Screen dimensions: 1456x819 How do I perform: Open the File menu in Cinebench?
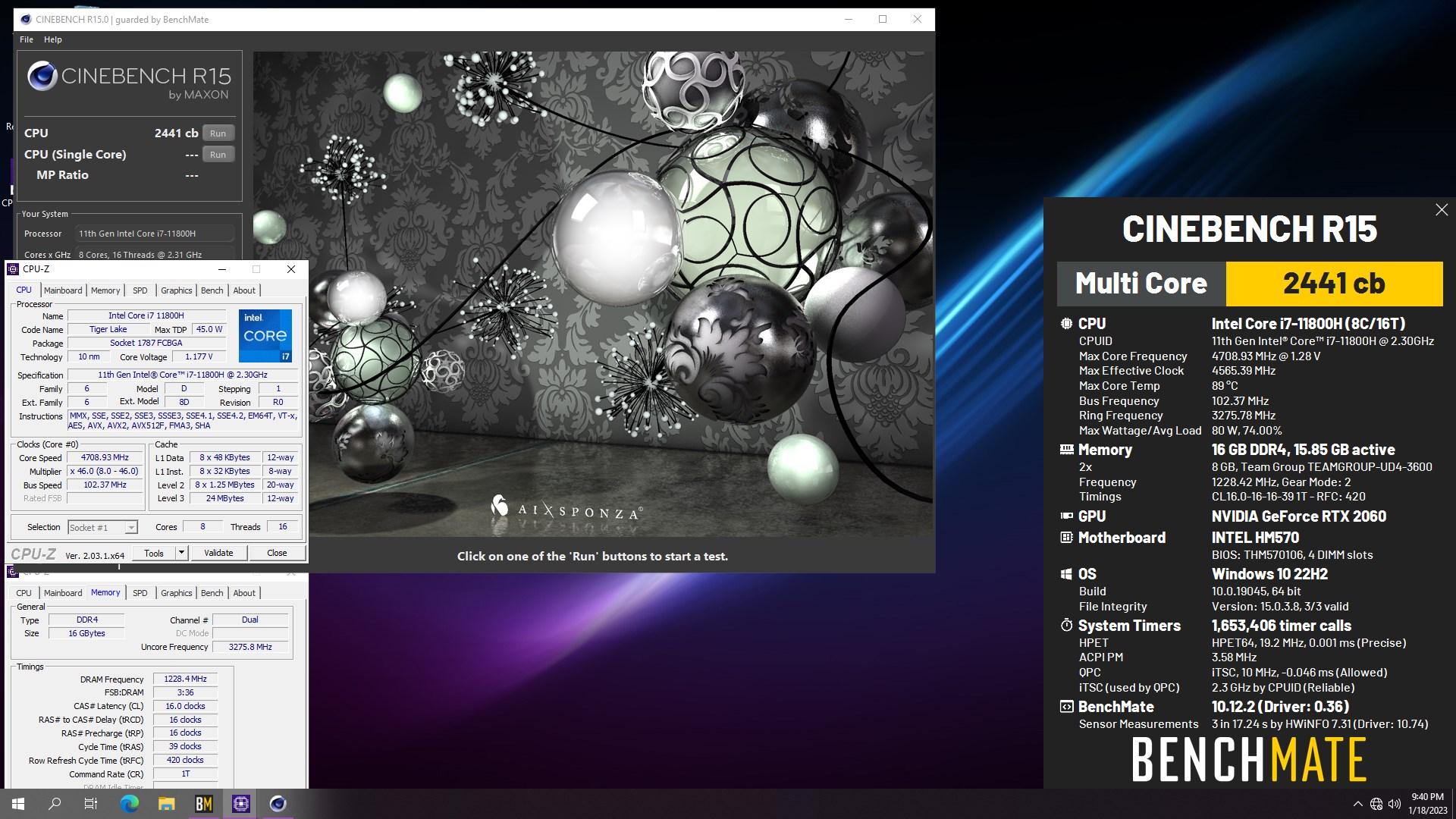(27, 39)
